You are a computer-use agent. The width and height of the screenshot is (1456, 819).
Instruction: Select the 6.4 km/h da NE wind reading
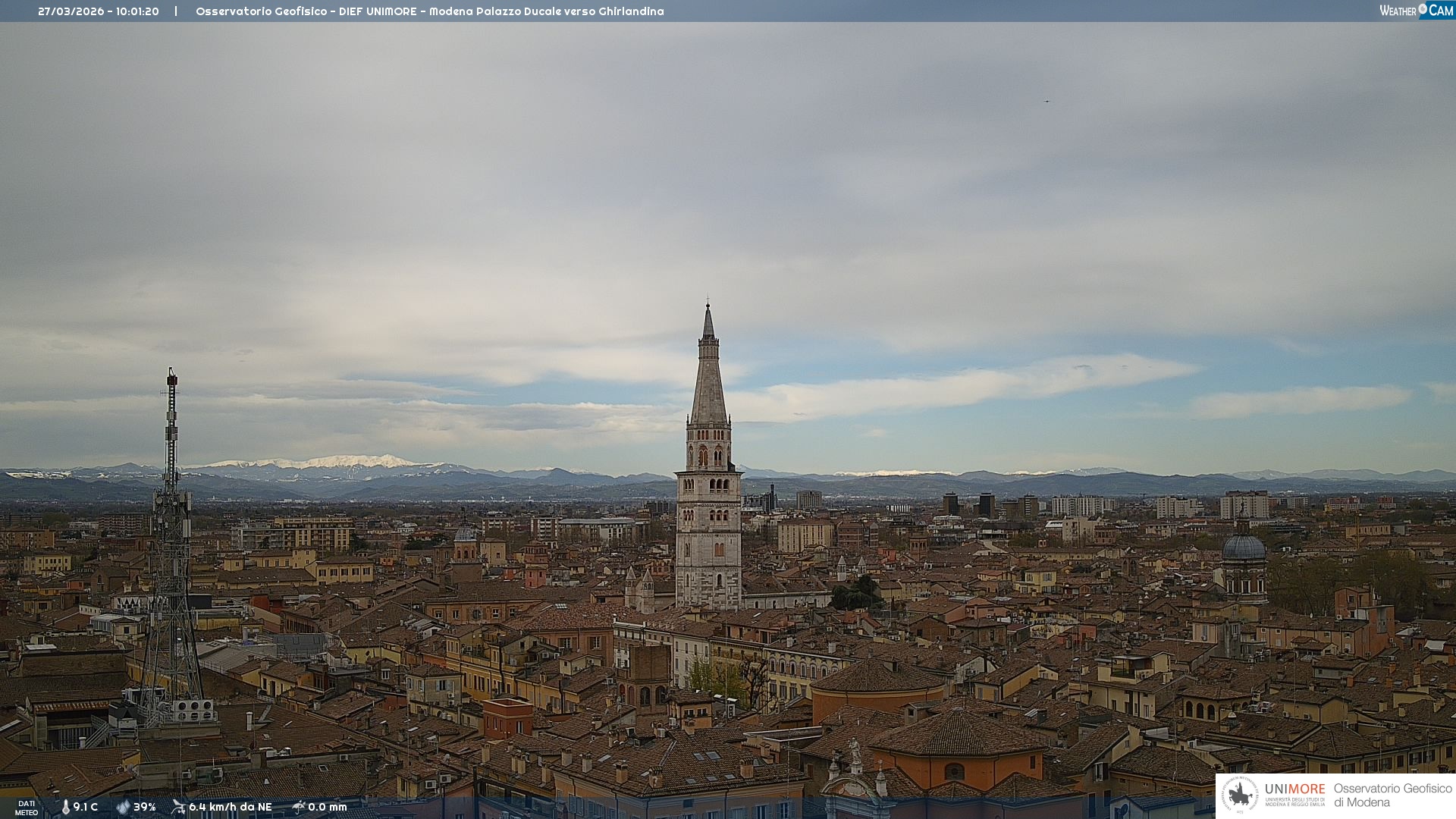click(231, 807)
